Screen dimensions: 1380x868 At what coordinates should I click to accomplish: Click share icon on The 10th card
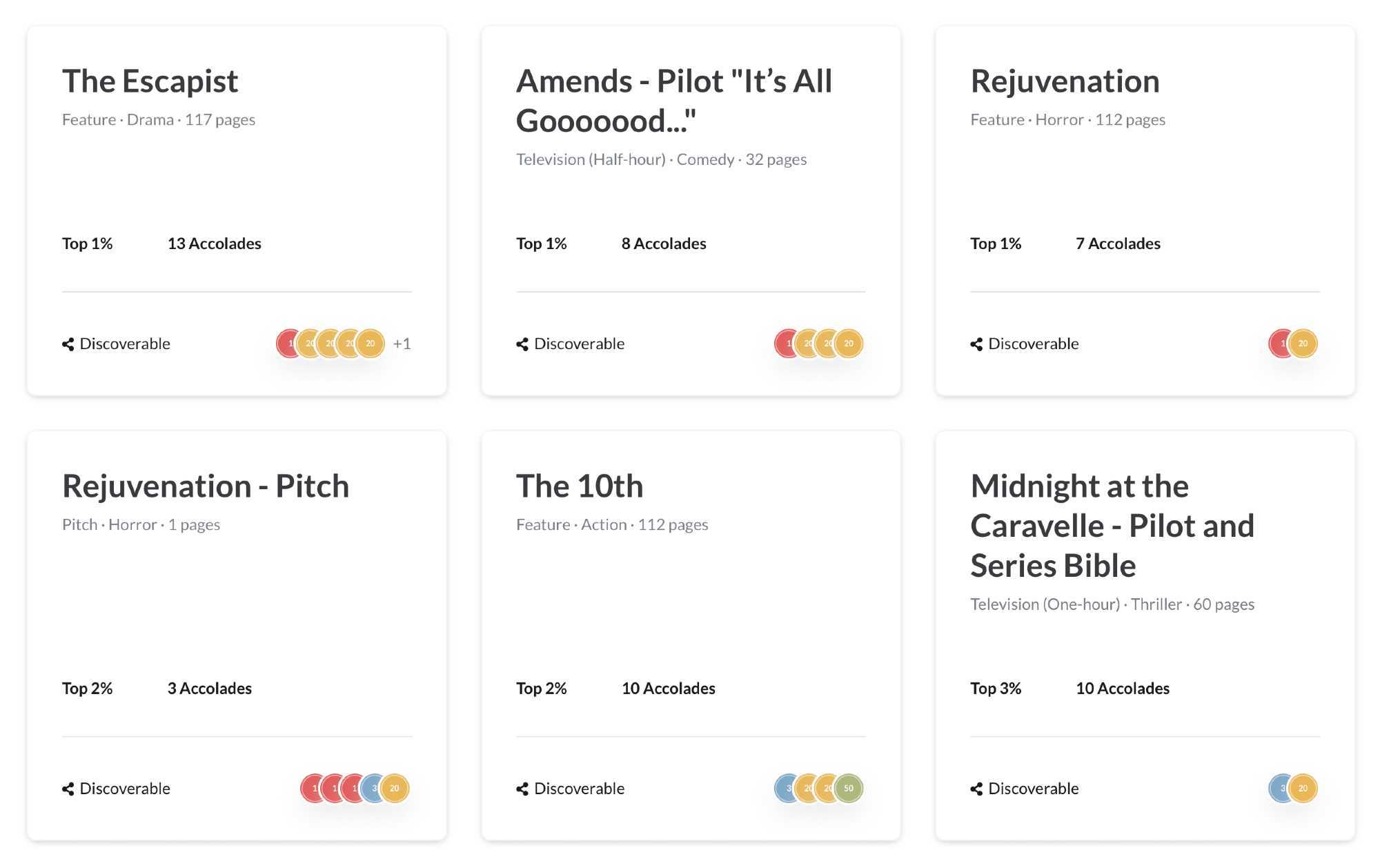click(522, 789)
